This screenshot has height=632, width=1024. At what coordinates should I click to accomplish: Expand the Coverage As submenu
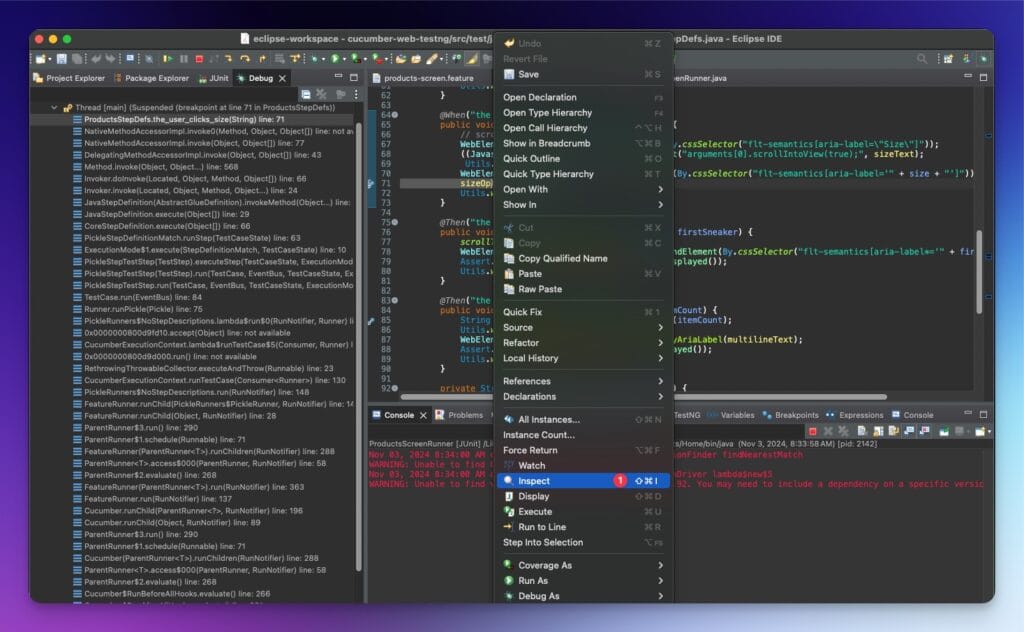583,565
